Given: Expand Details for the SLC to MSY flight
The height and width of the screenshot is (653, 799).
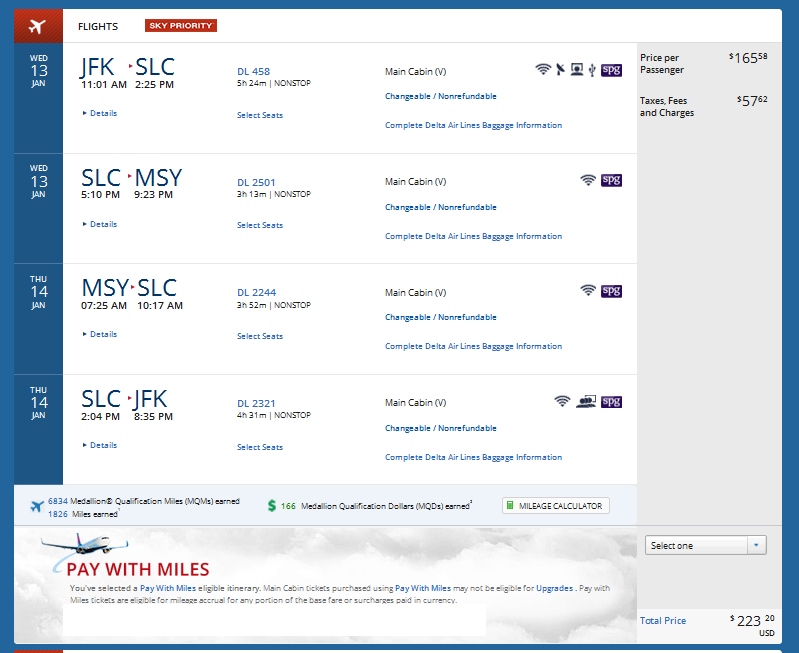Looking at the screenshot, I should pos(102,224).
